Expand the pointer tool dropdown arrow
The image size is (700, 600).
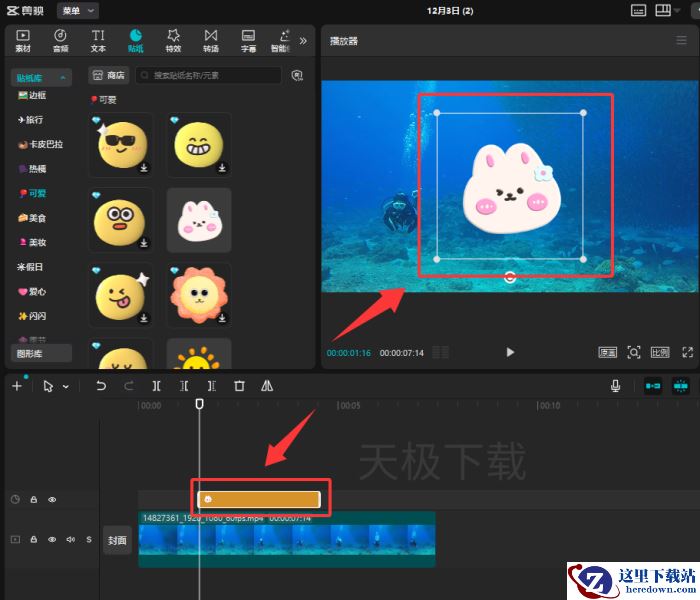tap(66, 387)
